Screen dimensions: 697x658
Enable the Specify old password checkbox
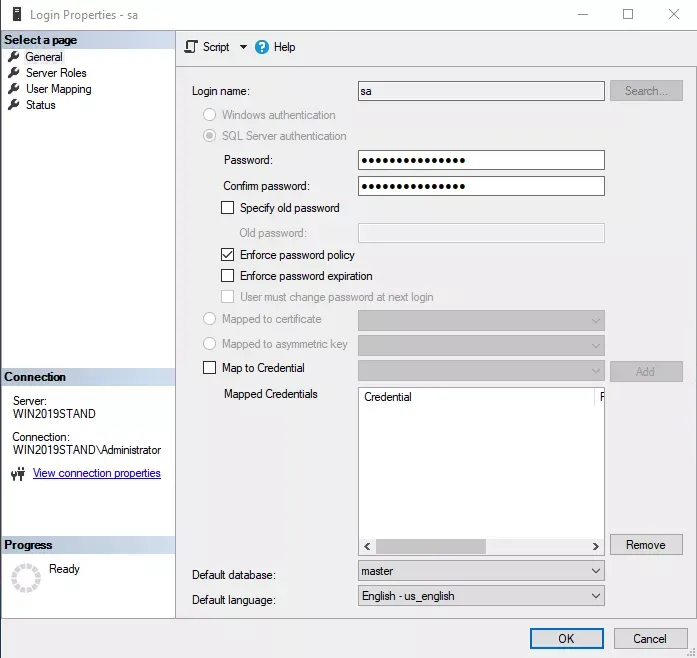[227, 208]
